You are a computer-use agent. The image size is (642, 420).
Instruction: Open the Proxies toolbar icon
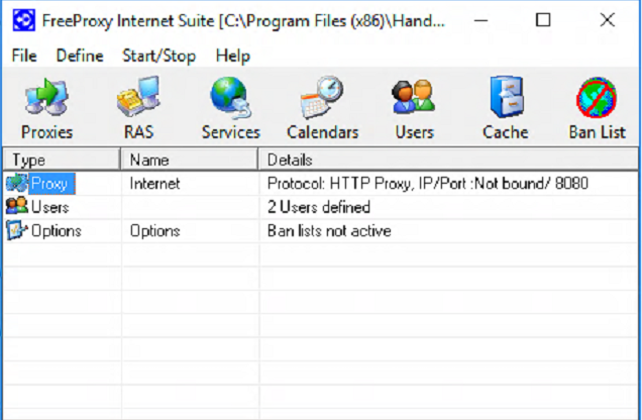click(x=46, y=108)
